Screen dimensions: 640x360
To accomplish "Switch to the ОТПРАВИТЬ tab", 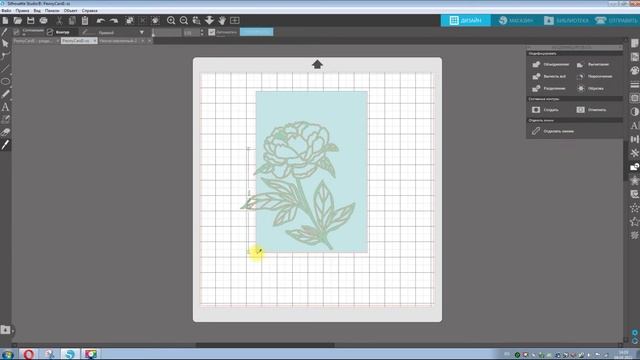I will point(616,20).
